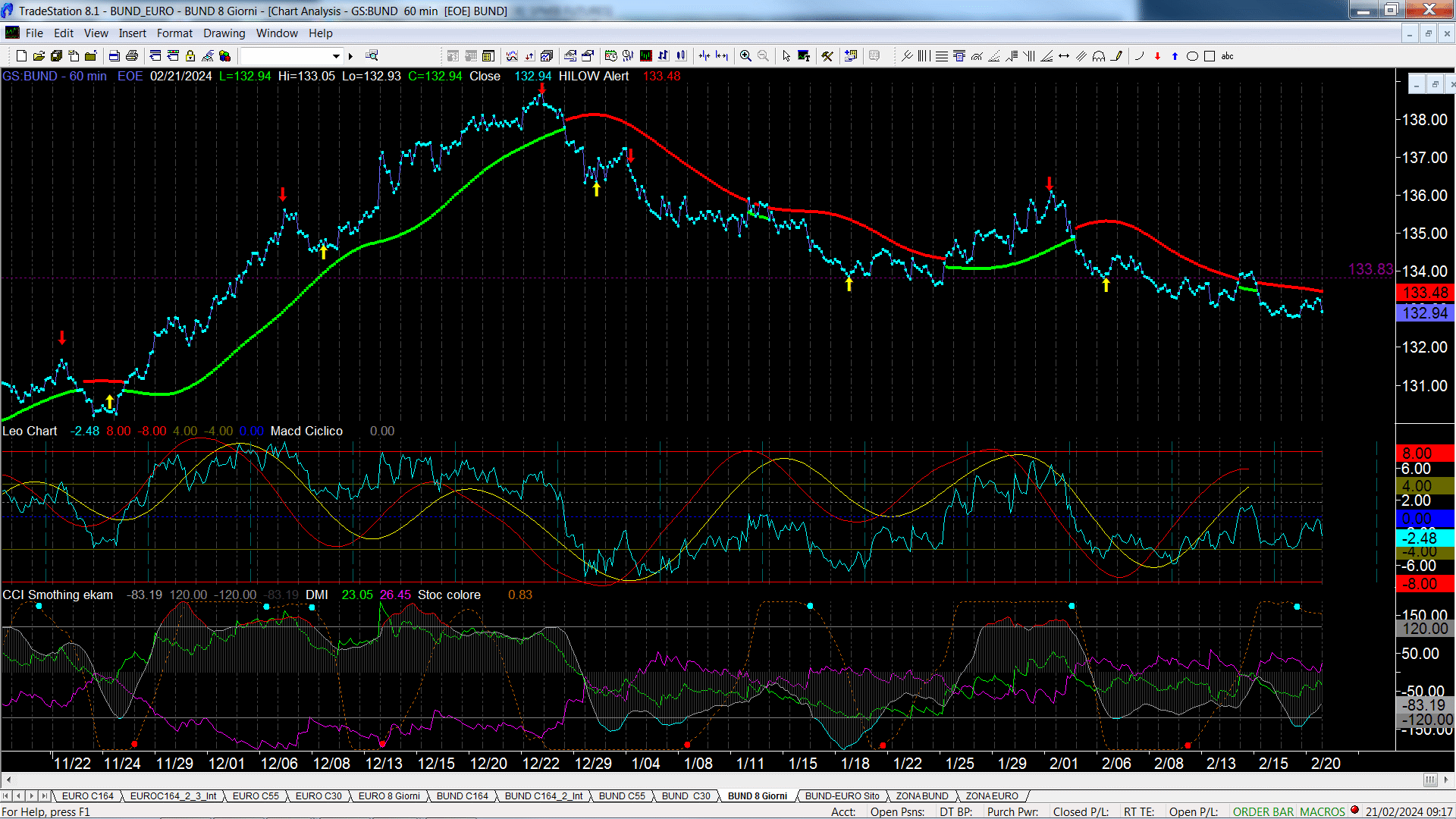Switch to the BUND C164_2_Int tab
Screen dimensions: 1456x819
[544, 796]
